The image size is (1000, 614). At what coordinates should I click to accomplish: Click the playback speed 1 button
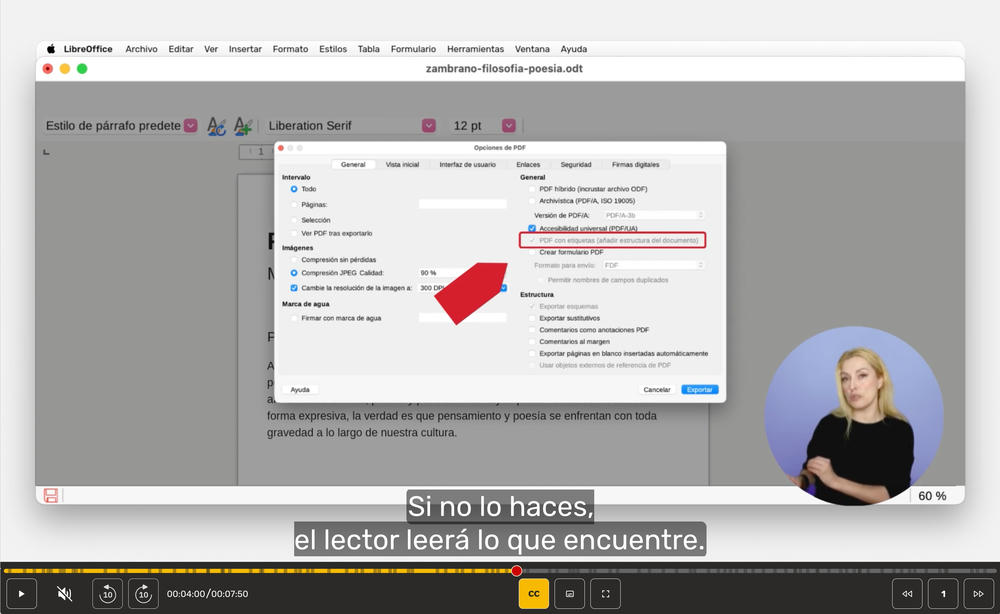941,593
